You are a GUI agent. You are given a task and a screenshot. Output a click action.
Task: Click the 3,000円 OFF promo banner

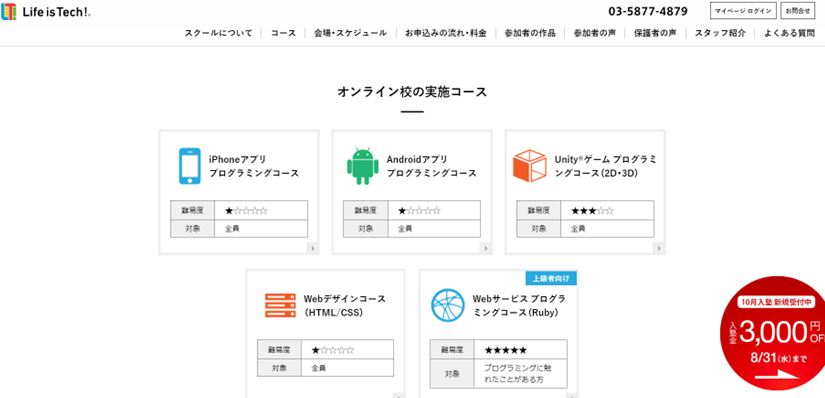[x=772, y=333]
